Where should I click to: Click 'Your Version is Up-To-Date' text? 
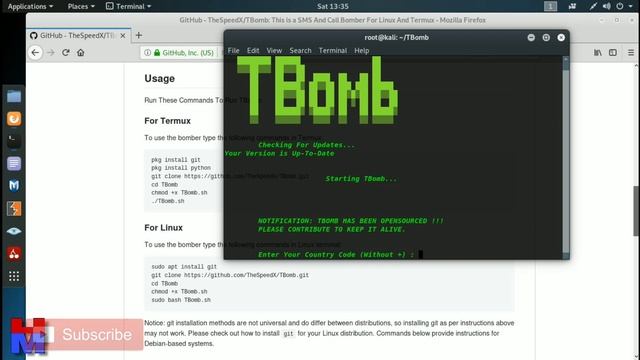(x=279, y=153)
